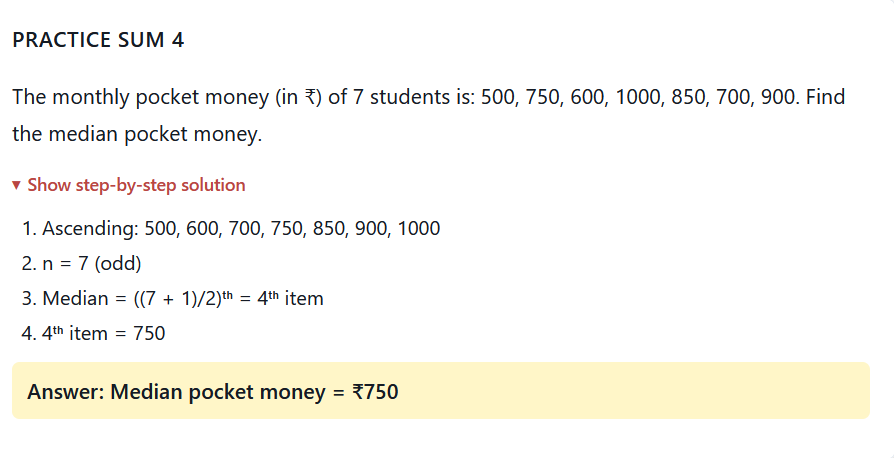Click step 2, "n = 7 (odd)"
Viewport: 894px width, 458px height.
(92, 264)
